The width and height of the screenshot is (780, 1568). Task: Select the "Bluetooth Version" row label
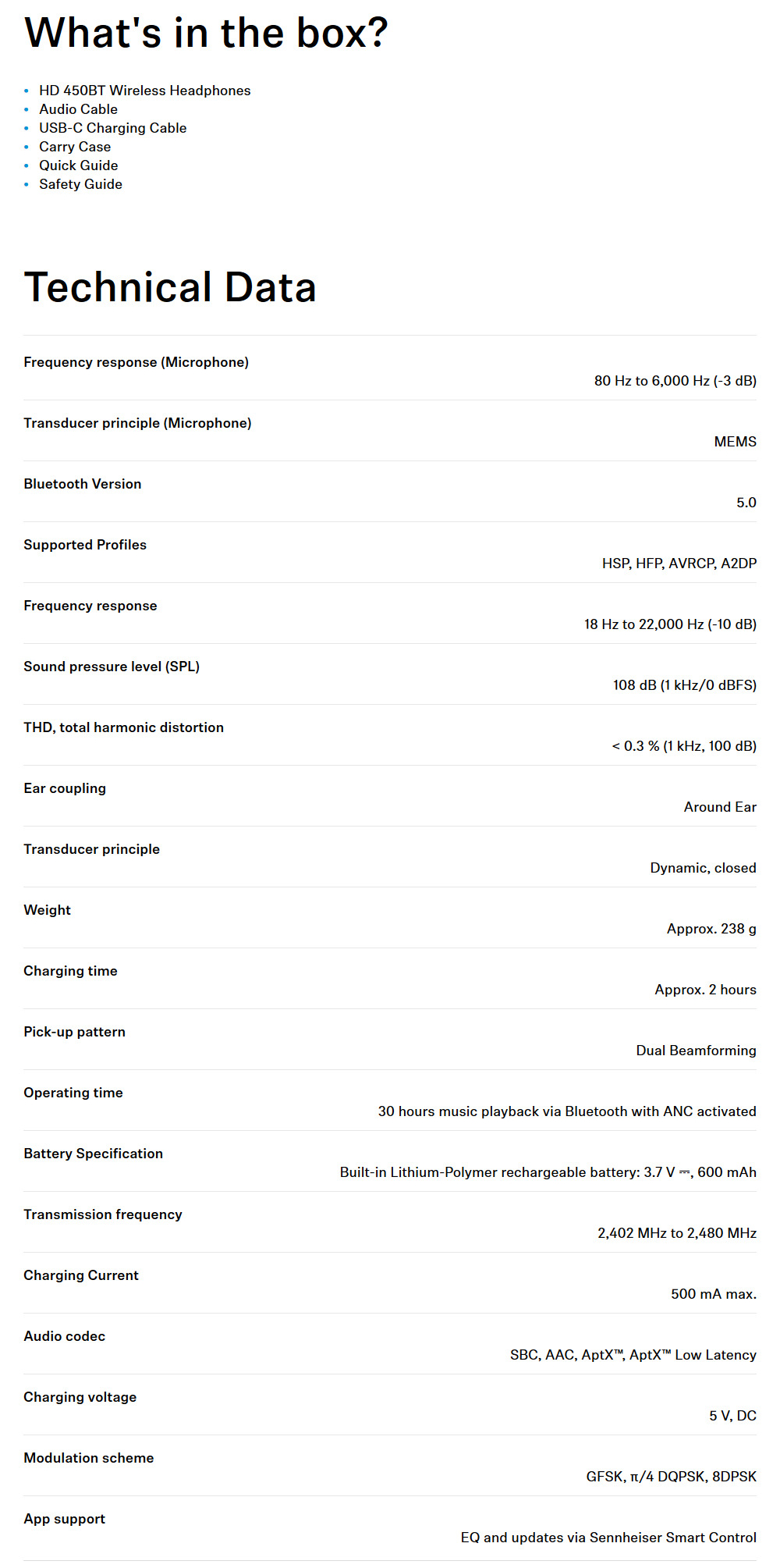pyautogui.click(x=83, y=484)
